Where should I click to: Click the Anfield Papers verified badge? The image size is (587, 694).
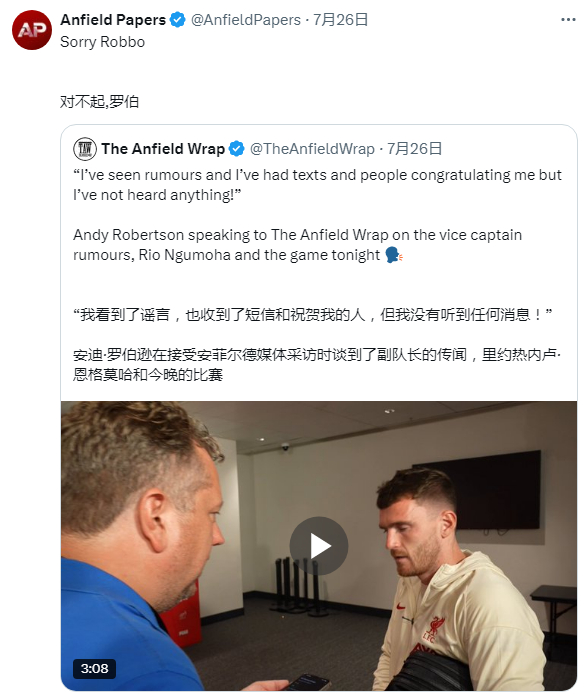pos(178,20)
